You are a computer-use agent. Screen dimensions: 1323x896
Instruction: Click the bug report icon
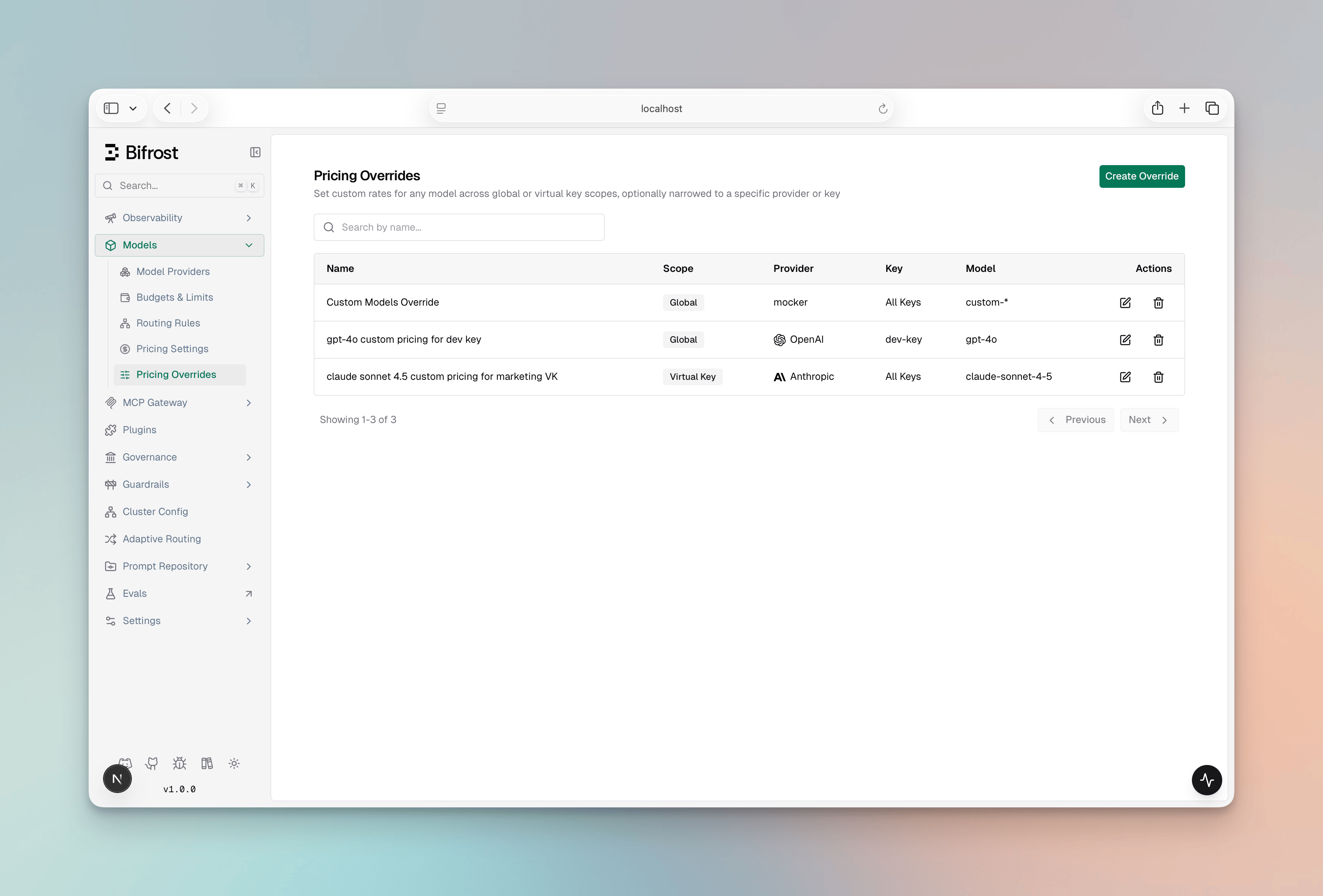[x=179, y=763]
